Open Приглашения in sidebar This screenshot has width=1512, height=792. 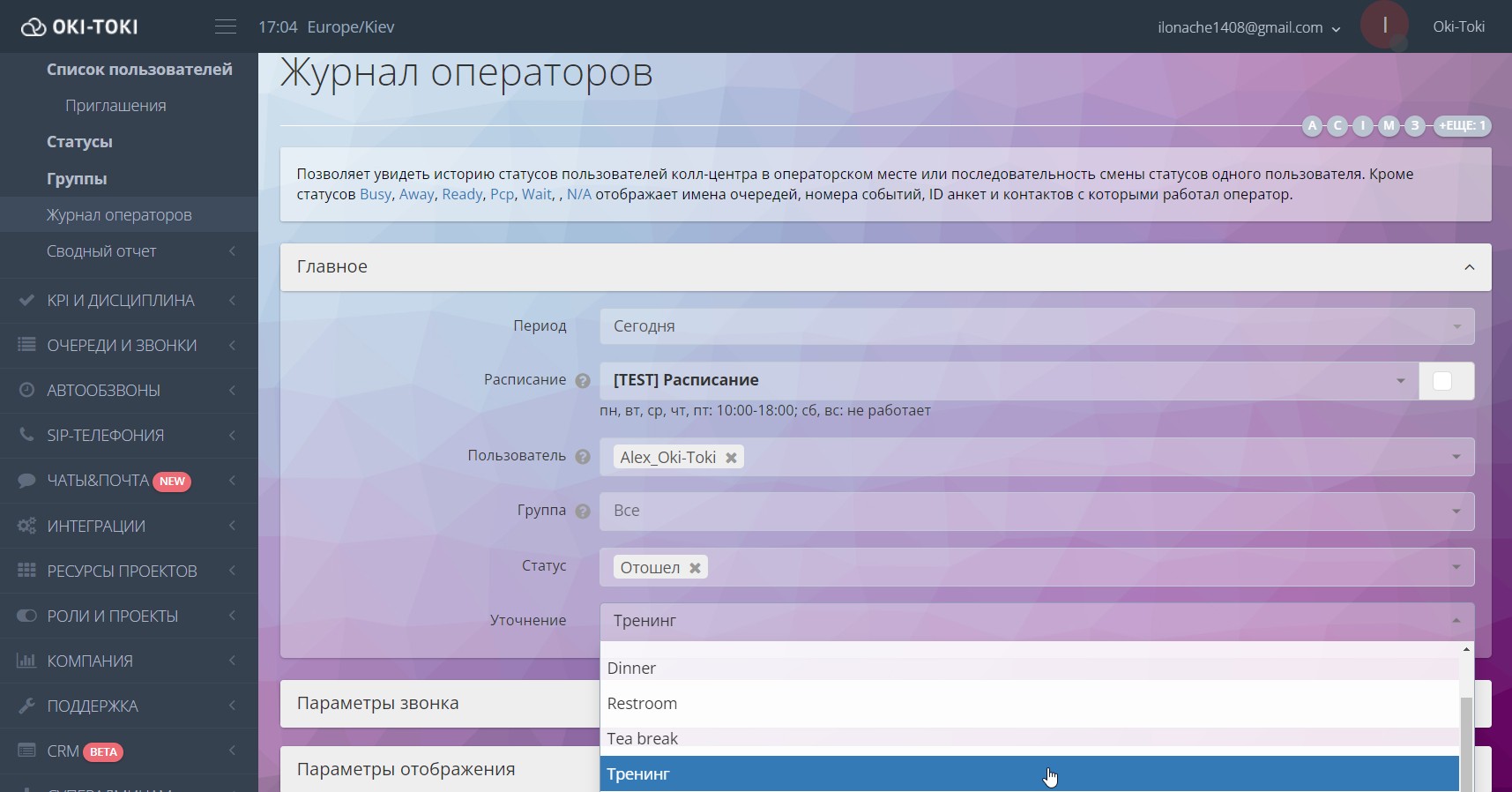pyautogui.click(x=115, y=106)
